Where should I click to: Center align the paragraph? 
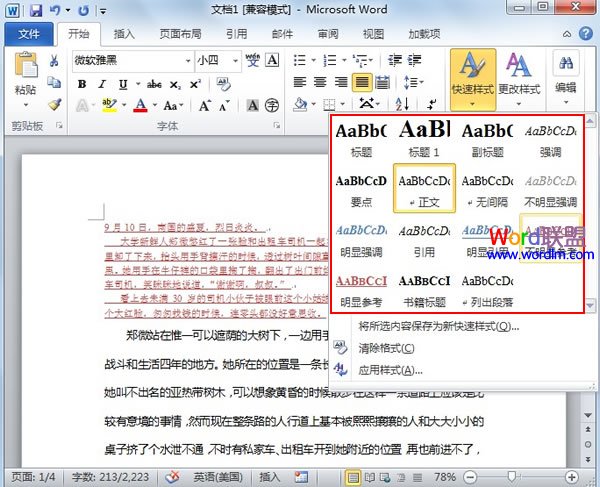(320, 82)
